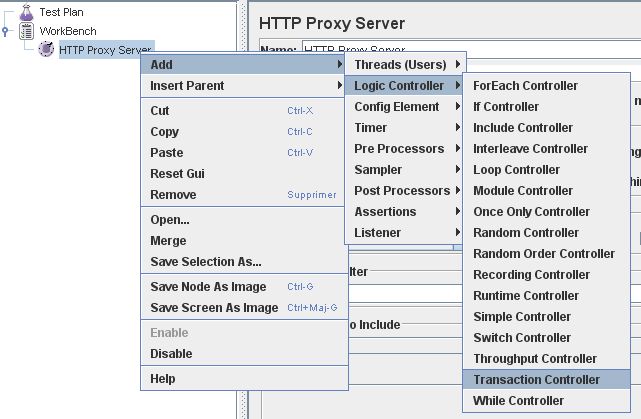Choose Recording Controller in the list
641x419 pixels.
(x=531, y=275)
